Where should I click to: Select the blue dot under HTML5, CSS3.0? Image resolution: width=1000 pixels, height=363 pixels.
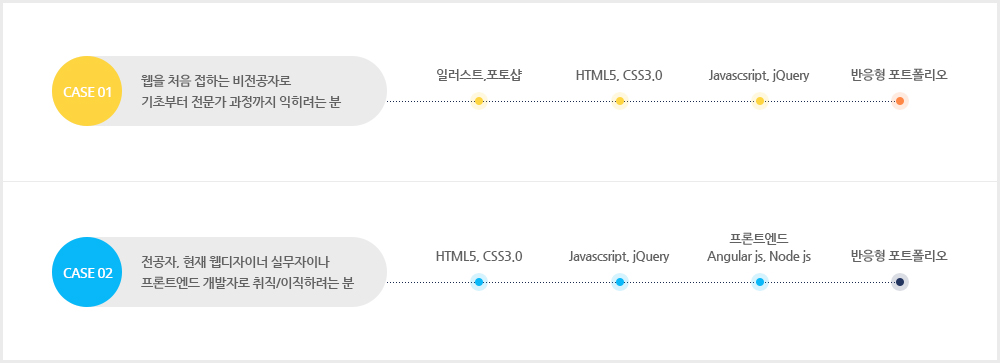479,282
